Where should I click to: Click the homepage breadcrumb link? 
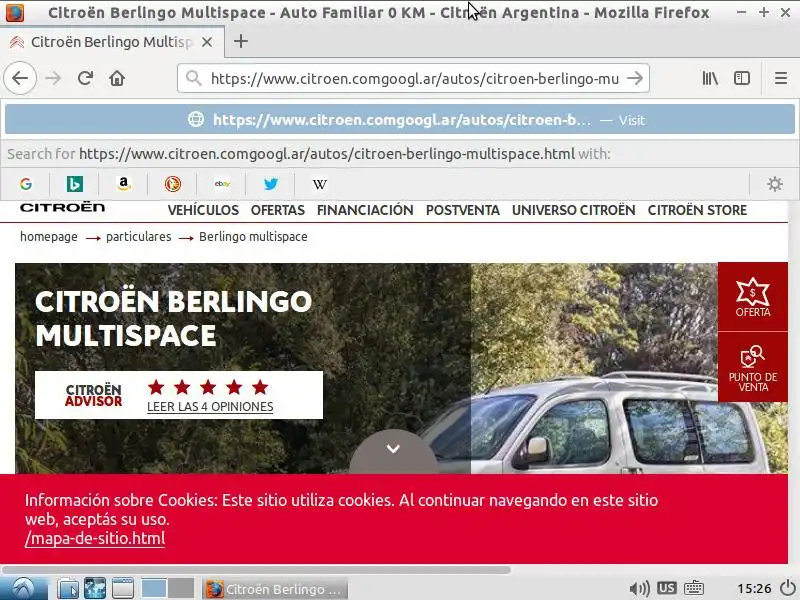pos(49,237)
